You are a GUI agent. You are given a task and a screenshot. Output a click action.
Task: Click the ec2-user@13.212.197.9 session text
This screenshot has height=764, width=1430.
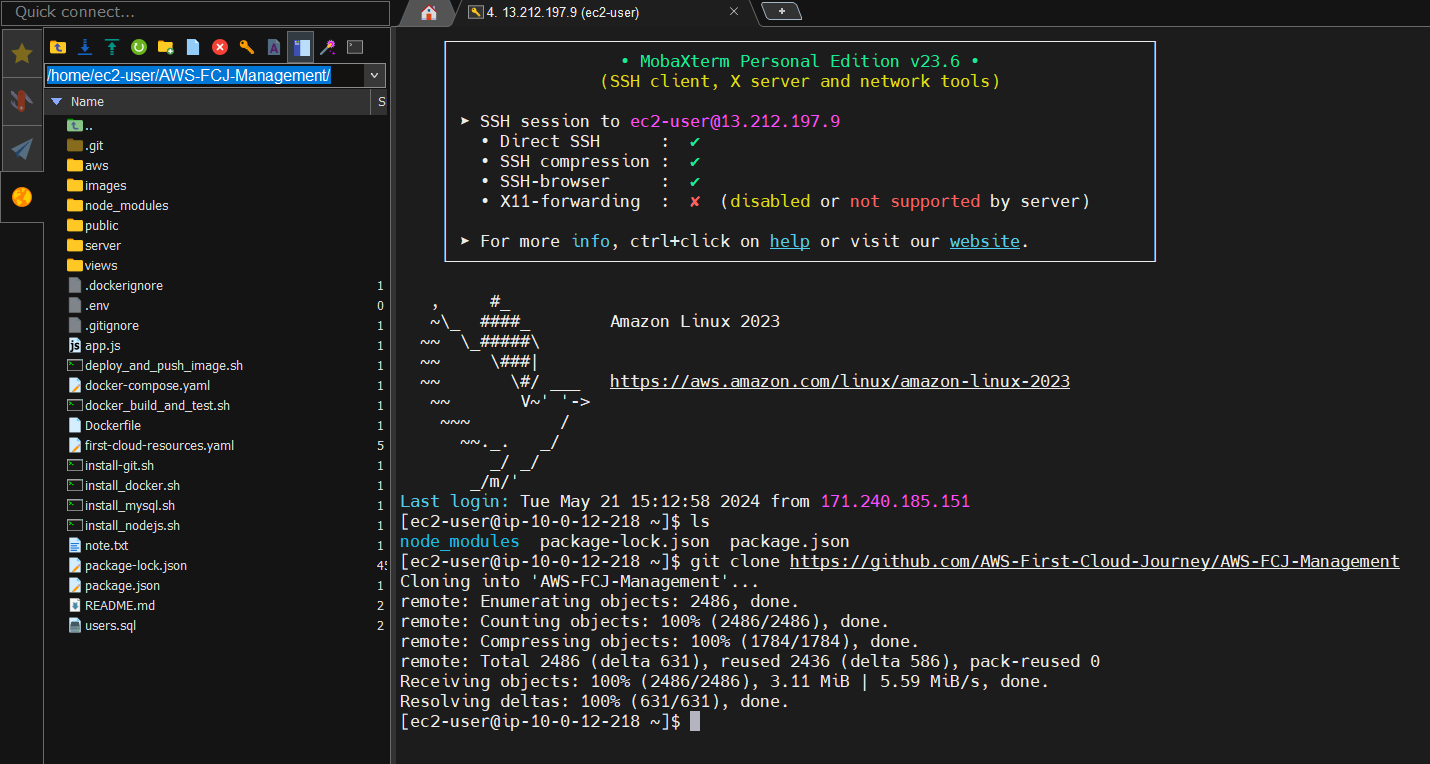(735, 121)
